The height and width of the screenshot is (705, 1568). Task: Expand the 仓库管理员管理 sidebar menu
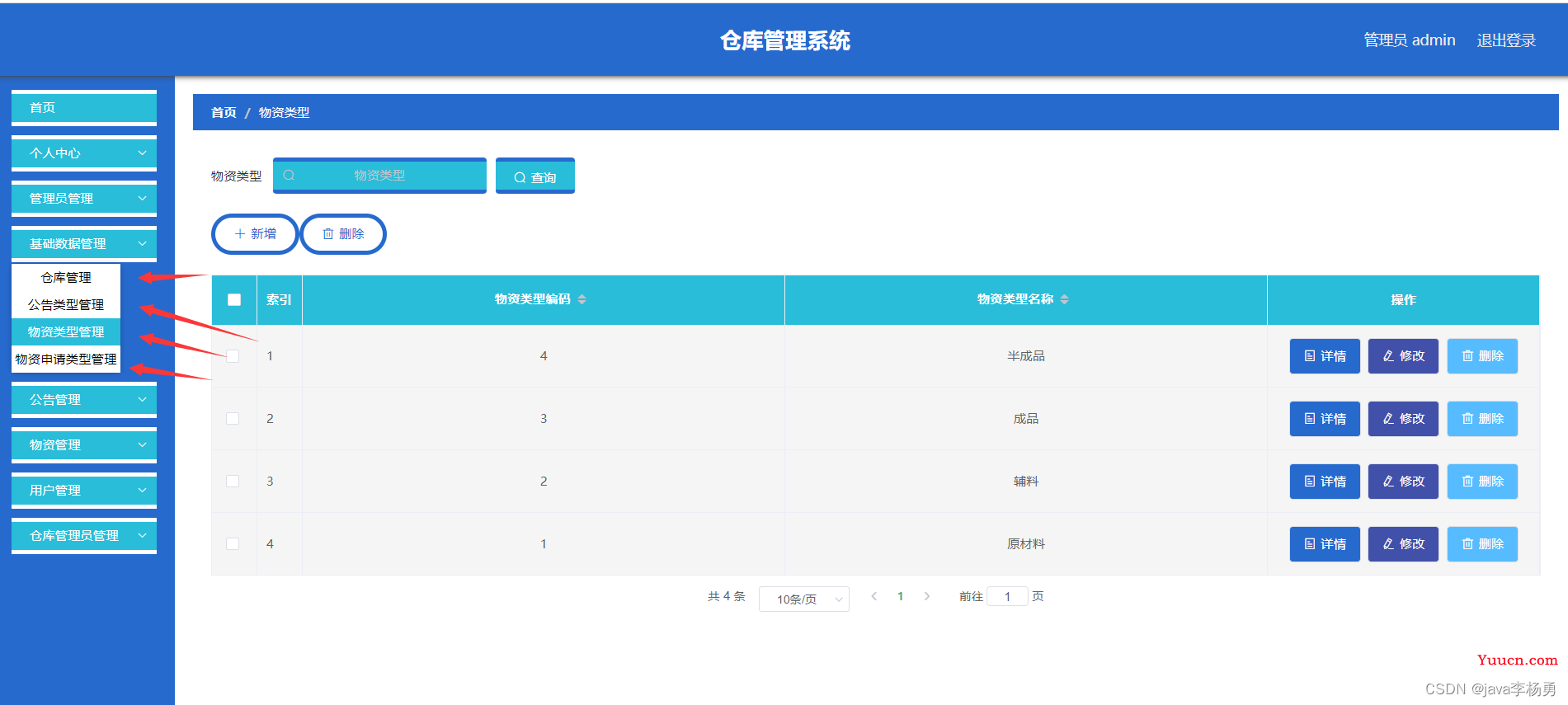tap(84, 536)
